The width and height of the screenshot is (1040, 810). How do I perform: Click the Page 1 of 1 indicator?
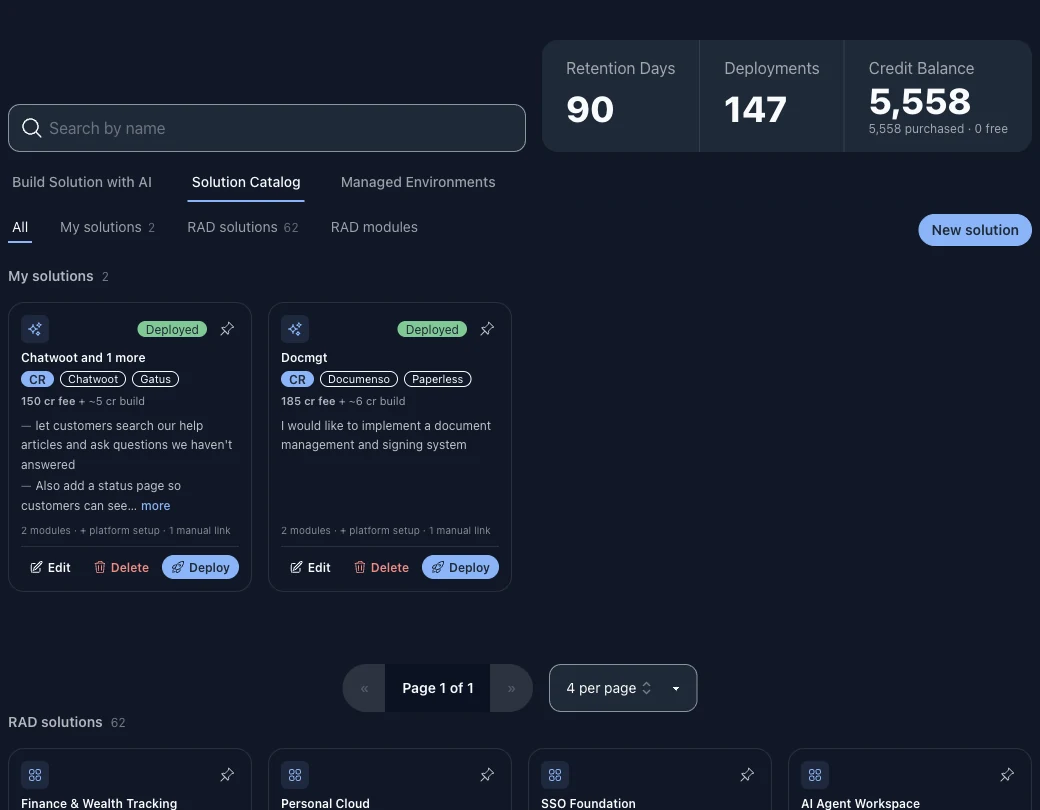pos(438,688)
